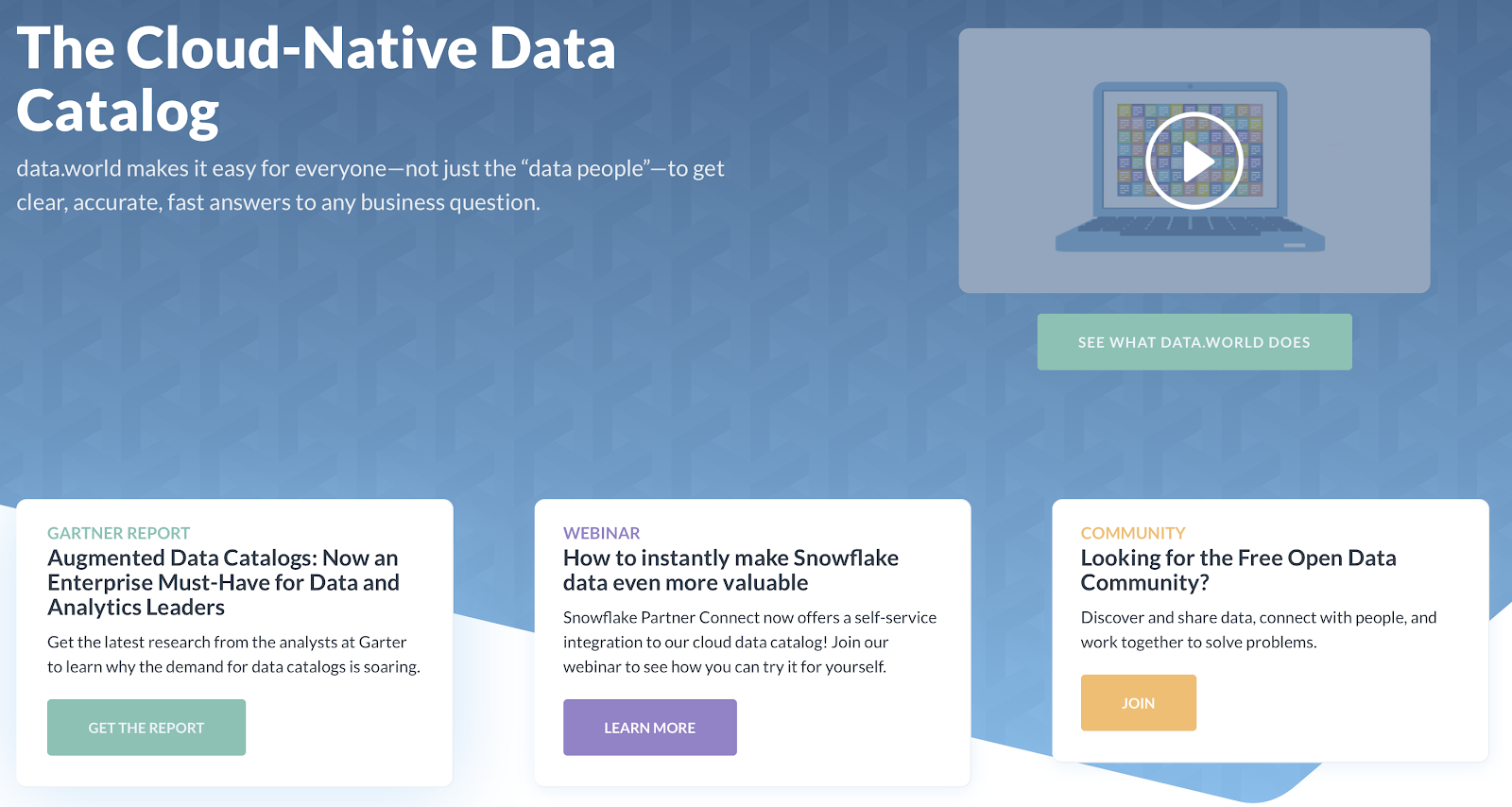Select the GARTNER REPORT category label

(x=119, y=533)
